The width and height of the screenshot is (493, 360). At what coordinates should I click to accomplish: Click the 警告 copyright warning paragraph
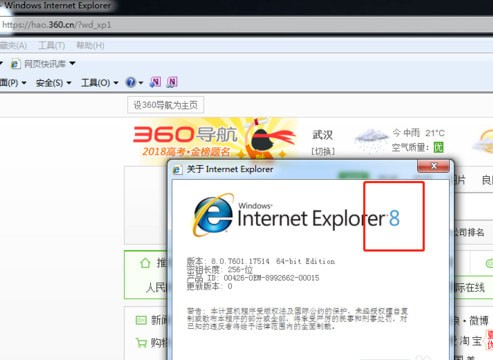pos(297,319)
